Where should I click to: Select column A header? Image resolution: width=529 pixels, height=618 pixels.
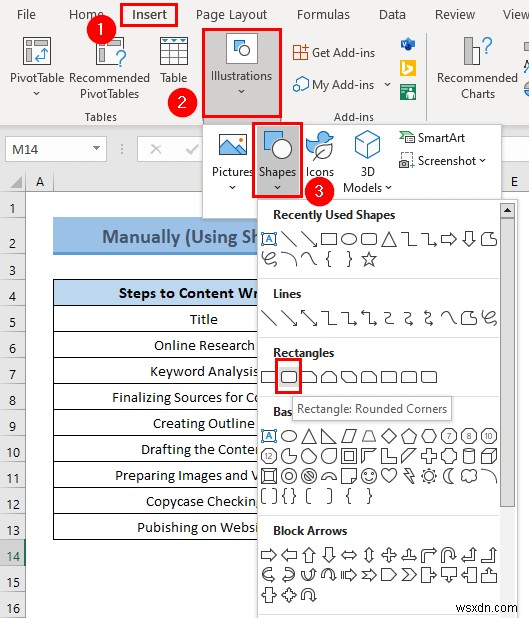coord(40,182)
